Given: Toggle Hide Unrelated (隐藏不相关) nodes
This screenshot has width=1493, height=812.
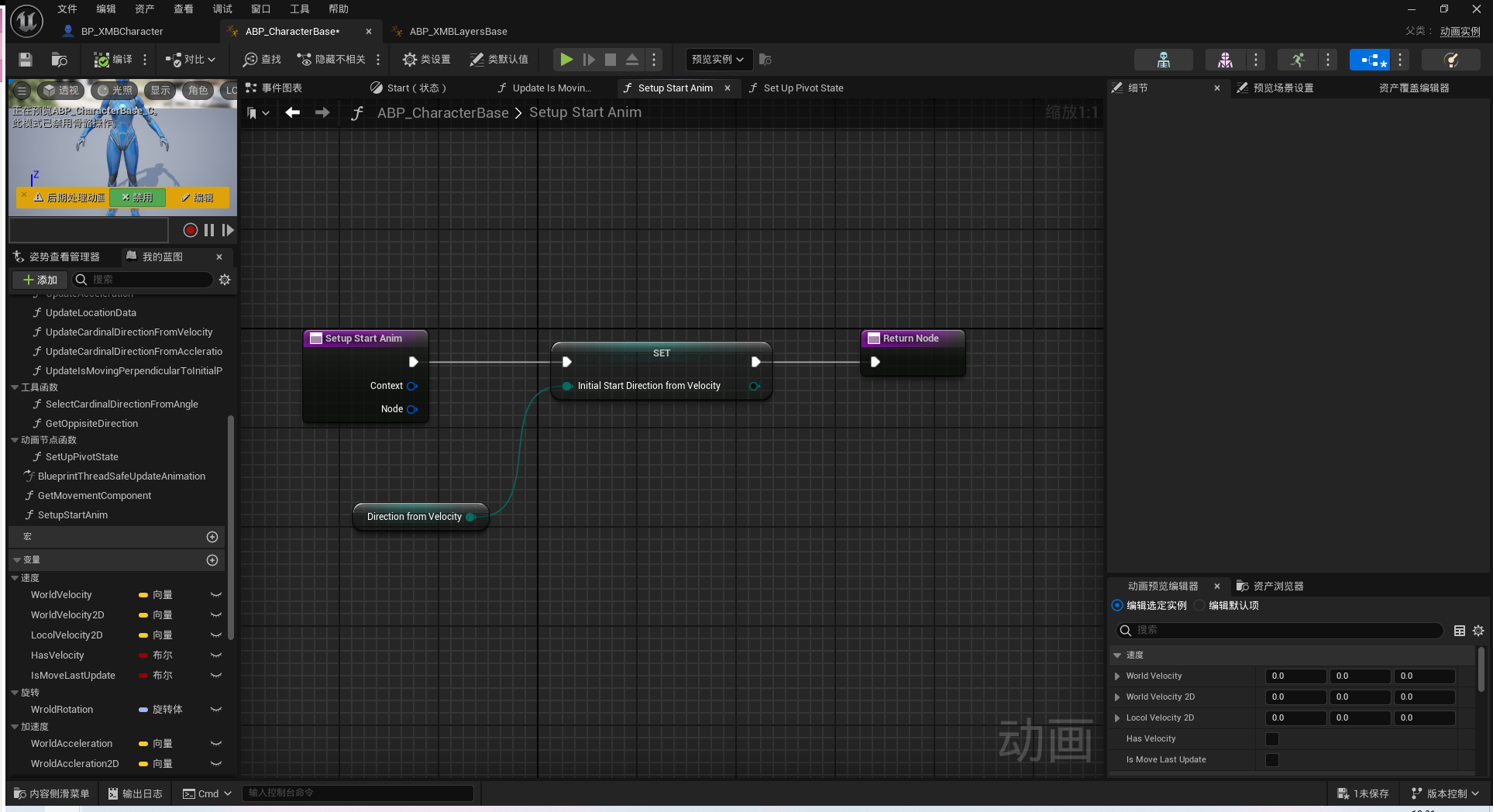Looking at the screenshot, I should (332, 60).
